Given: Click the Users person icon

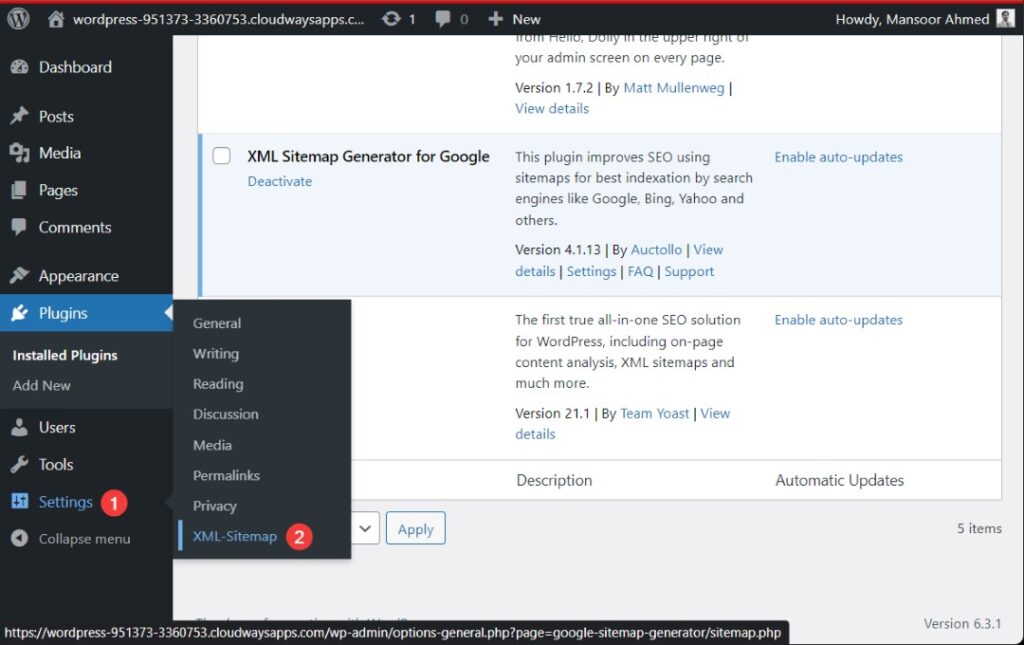Looking at the screenshot, I should point(20,427).
